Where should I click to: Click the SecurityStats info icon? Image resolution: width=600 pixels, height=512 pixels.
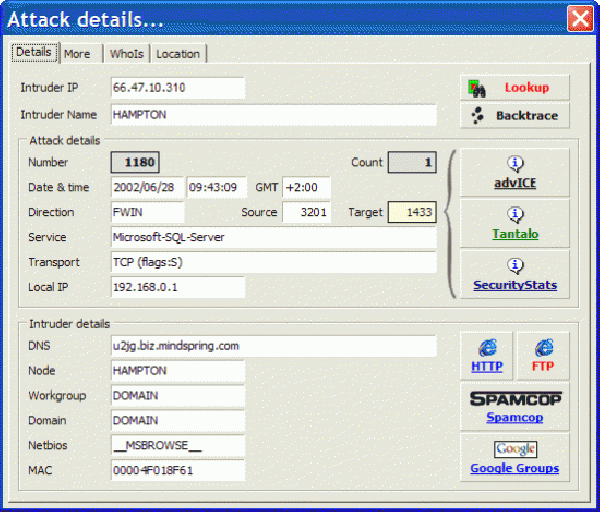pyautogui.click(x=515, y=265)
